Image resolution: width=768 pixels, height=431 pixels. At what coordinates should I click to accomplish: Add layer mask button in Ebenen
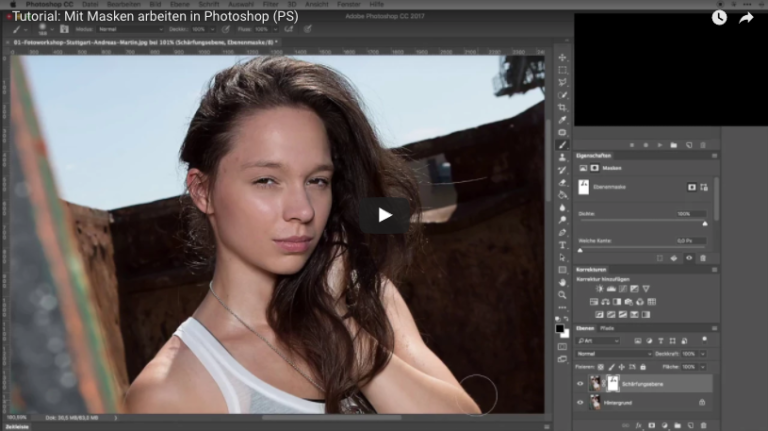click(x=651, y=426)
